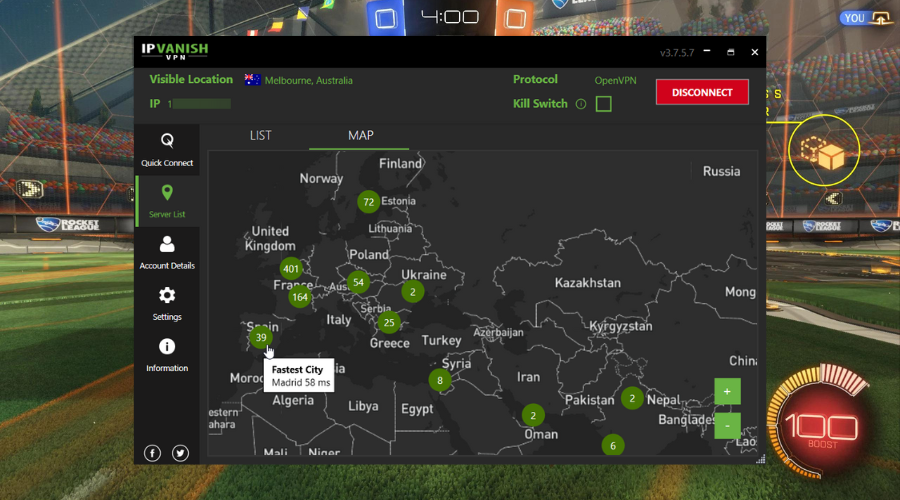Visit the IPVanish Facebook page

(153, 453)
